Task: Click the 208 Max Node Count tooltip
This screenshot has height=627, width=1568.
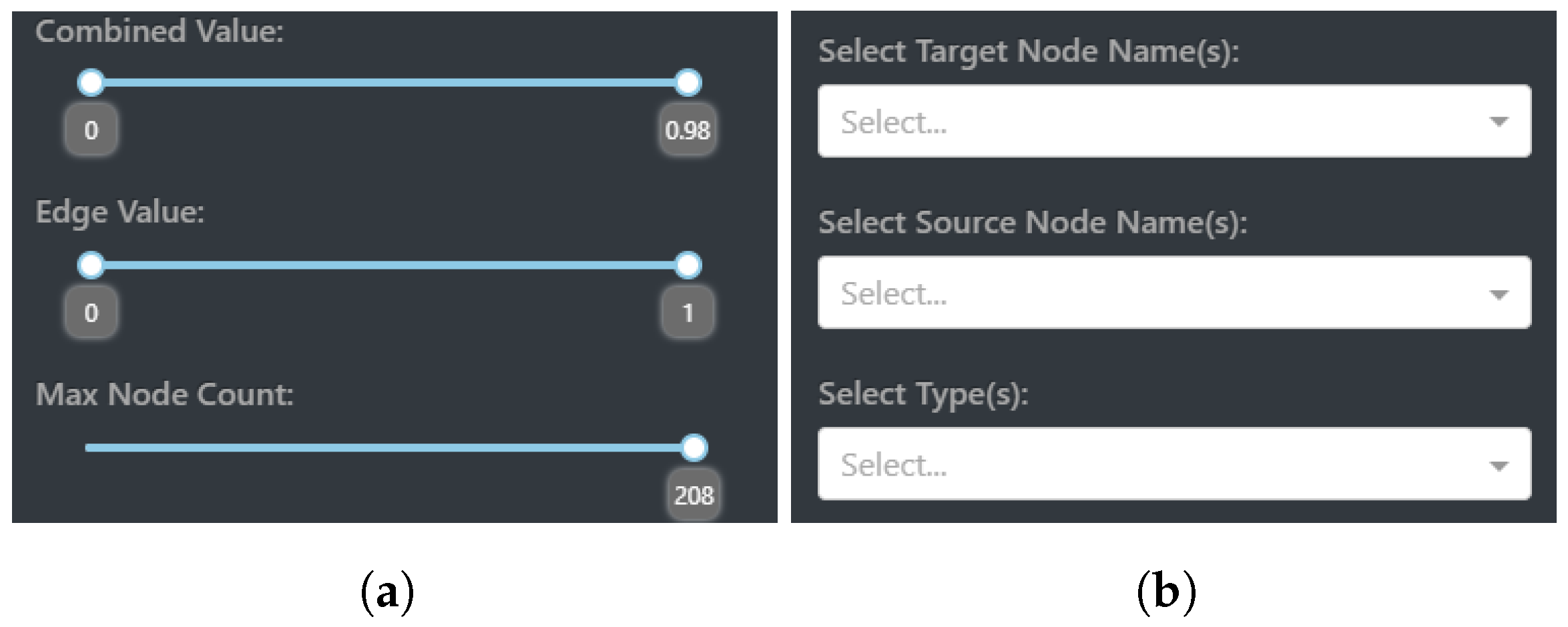Action: 694,496
